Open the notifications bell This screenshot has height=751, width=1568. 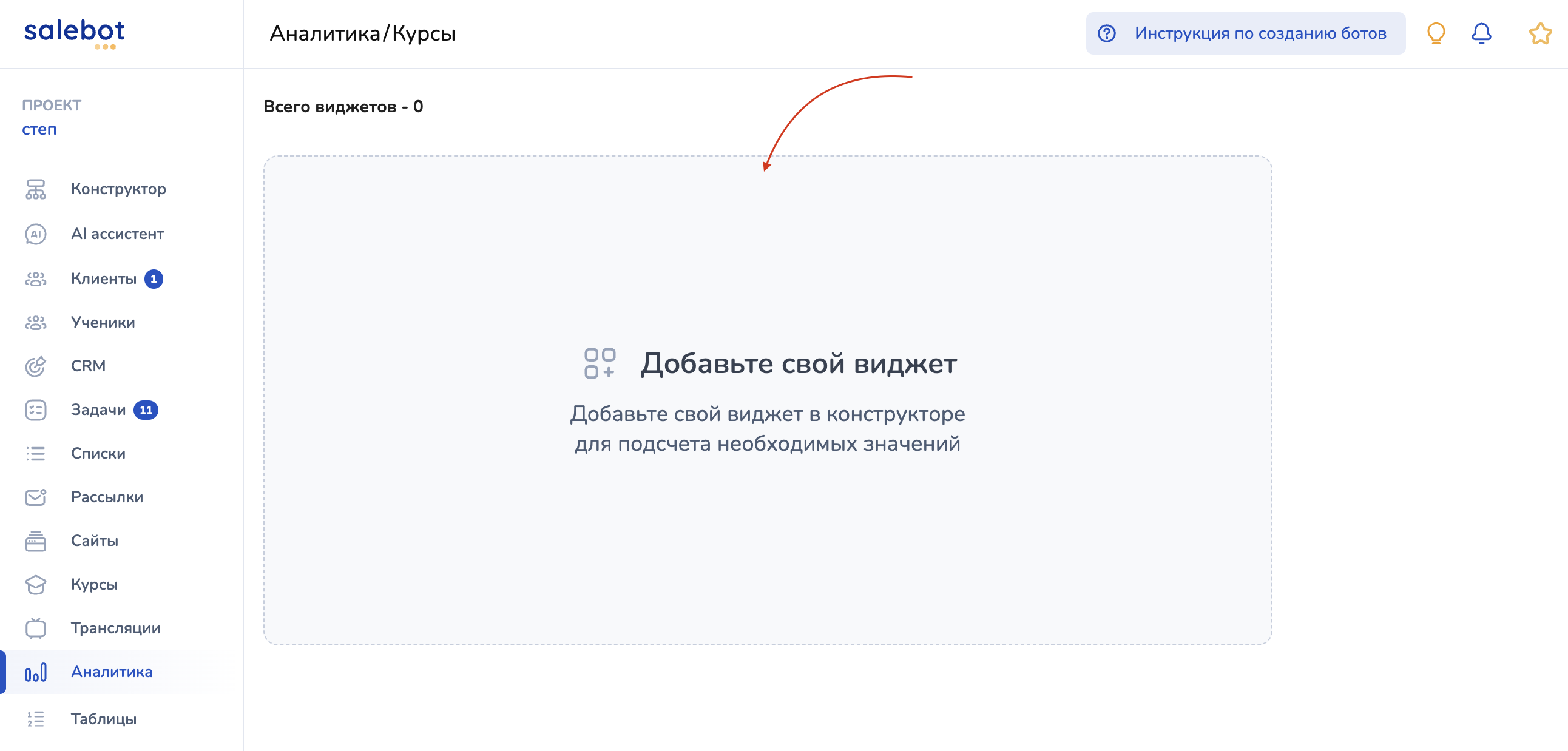[x=1481, y=33]
